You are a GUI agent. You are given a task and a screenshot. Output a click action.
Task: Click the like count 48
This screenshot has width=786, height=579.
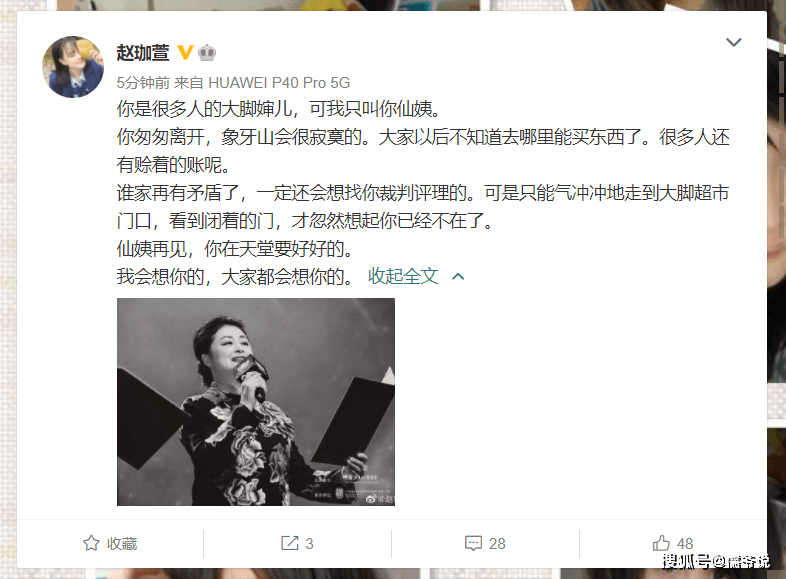[x=685, y=543]
